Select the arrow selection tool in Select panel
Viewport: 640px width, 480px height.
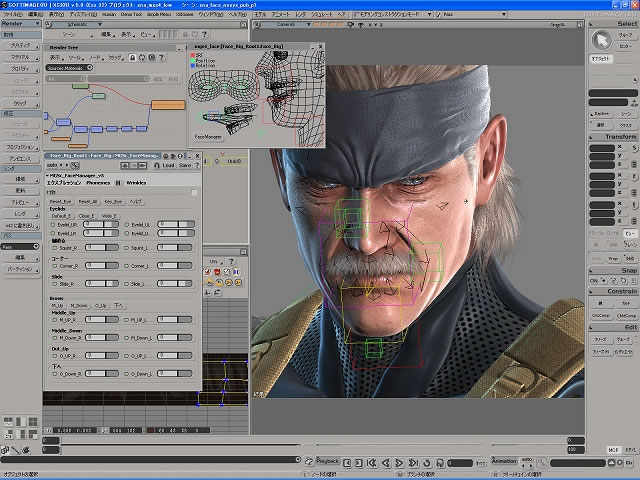(602, 39)
